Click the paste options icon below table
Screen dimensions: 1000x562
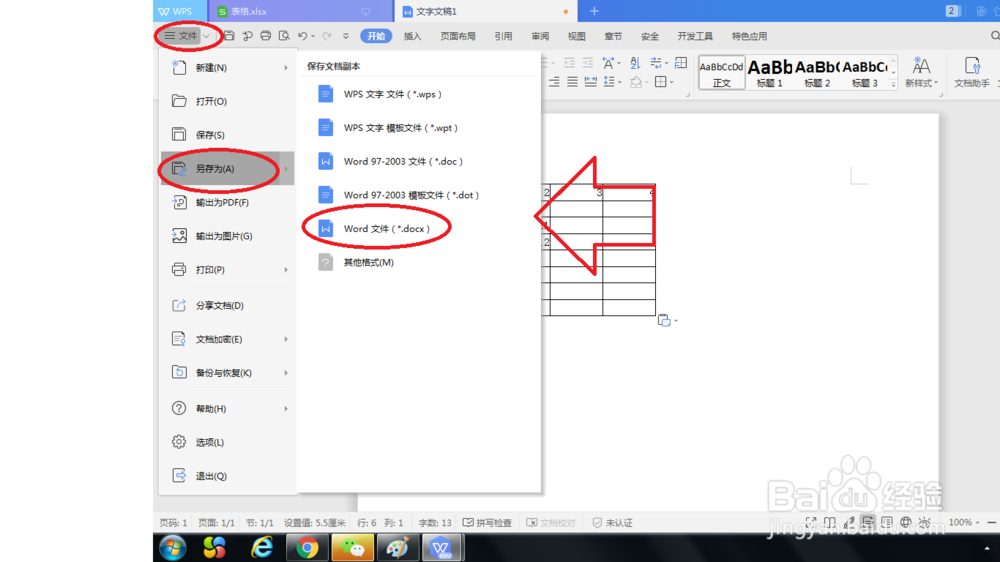664,320
